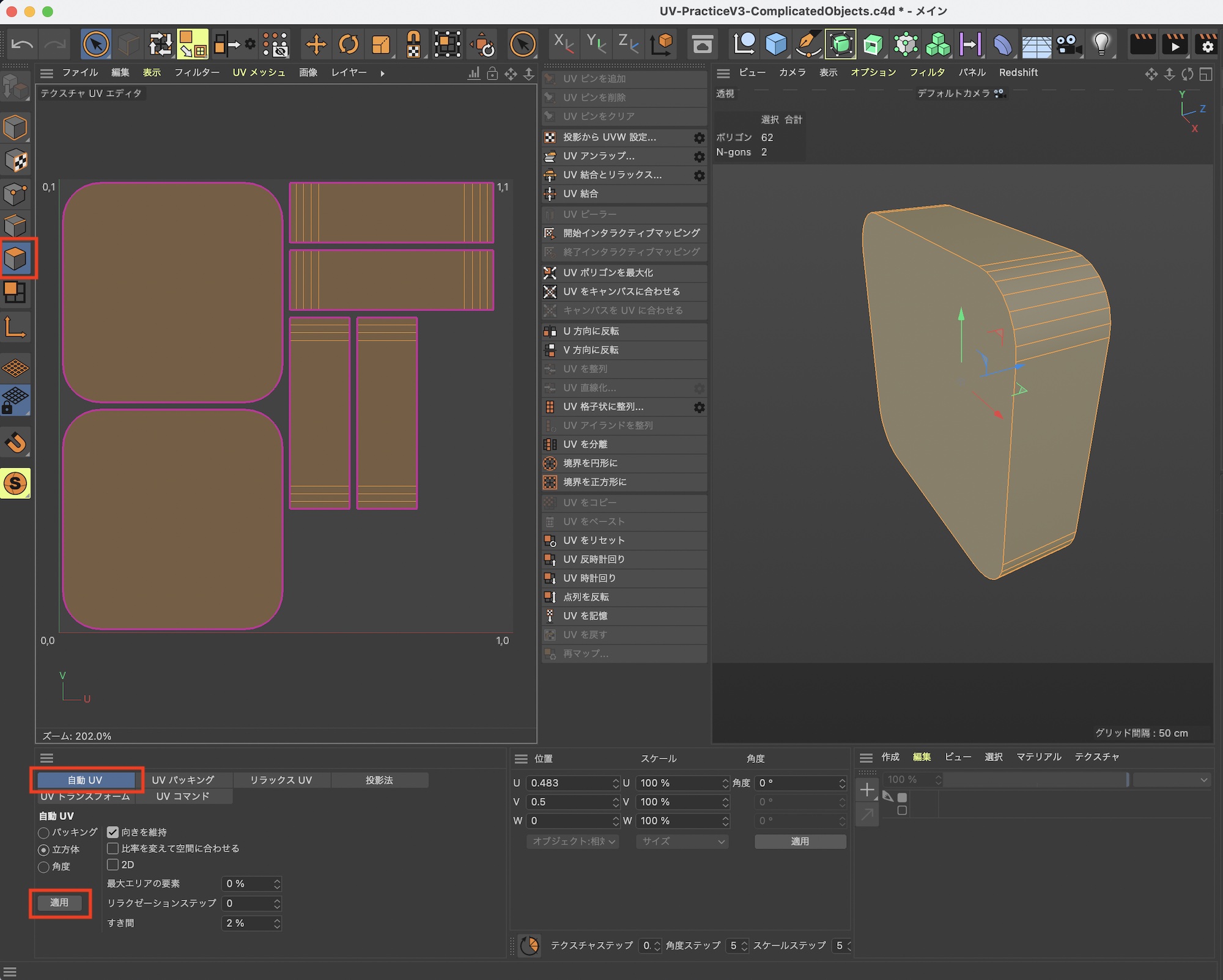Click the magnet snap icon in sidebar
This screenshot has width=1223, height=980.
15,442
